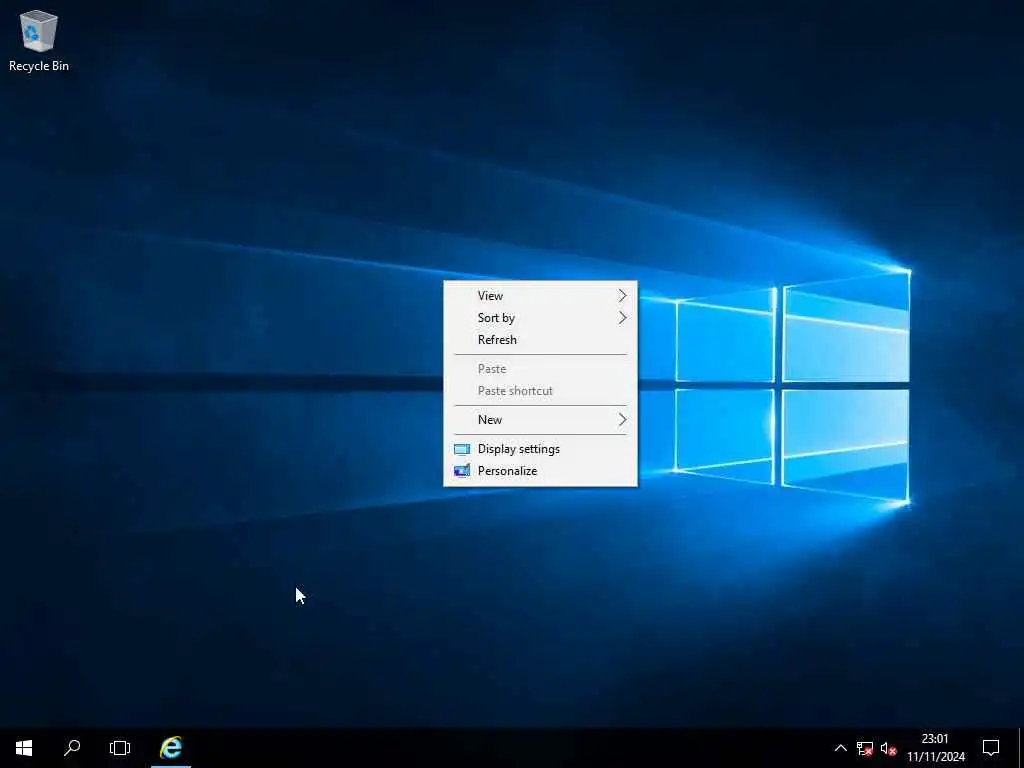Image resolution: width=1024 pixels, height=768 pixels.
Task: Choose Personalize from context menu
Action: point(540,471)
